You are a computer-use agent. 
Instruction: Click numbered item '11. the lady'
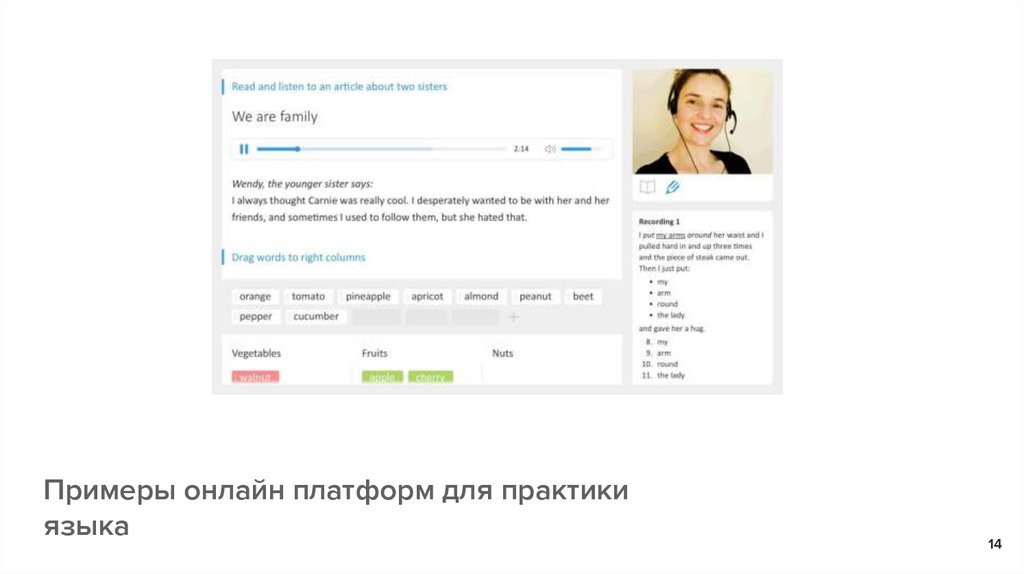click(664, 375)
